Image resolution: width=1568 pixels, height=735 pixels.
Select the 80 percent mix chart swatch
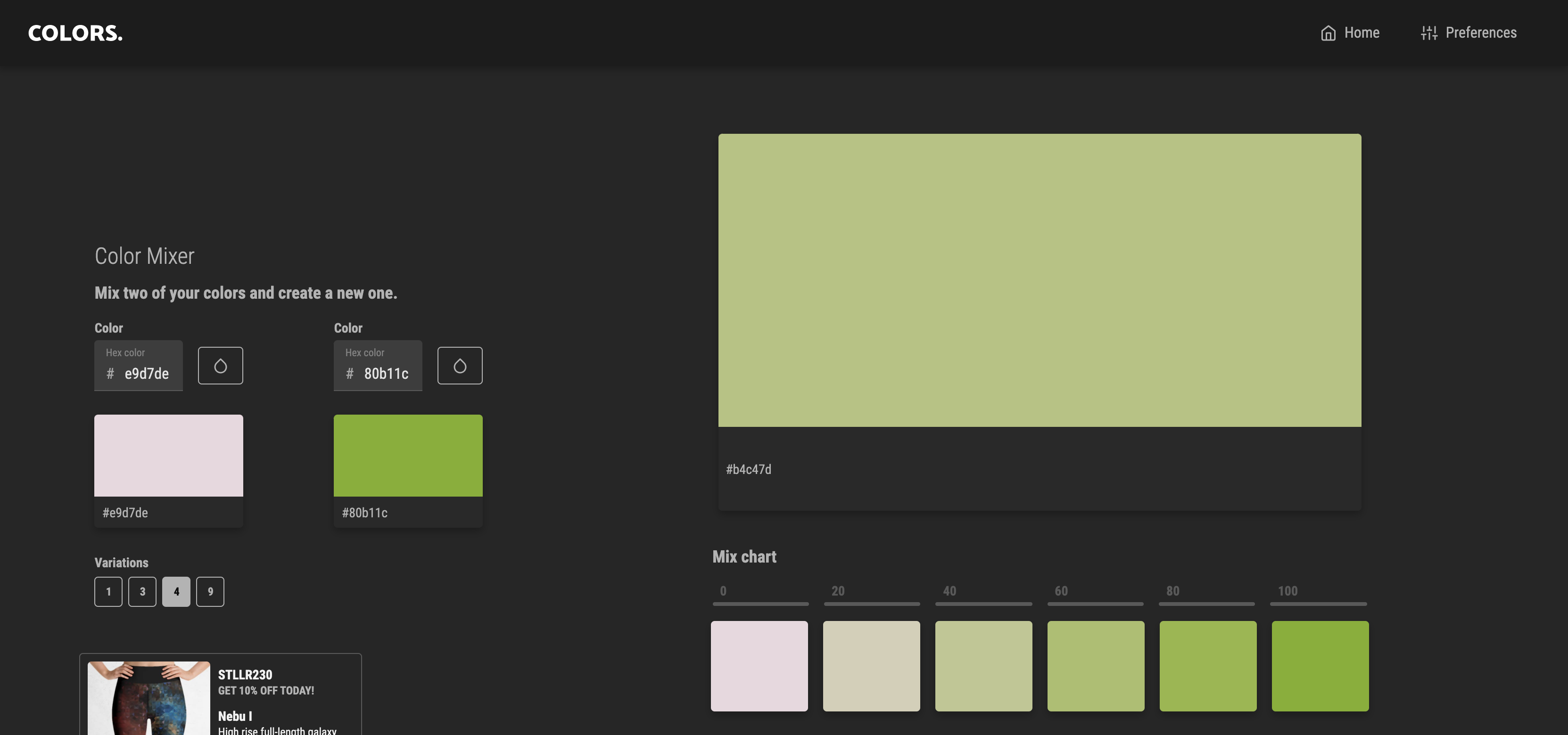(1208, 666)
